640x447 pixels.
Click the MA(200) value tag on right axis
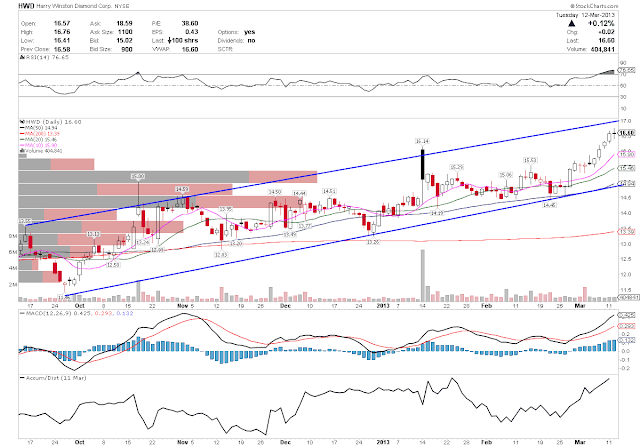(x=628, y=231)
